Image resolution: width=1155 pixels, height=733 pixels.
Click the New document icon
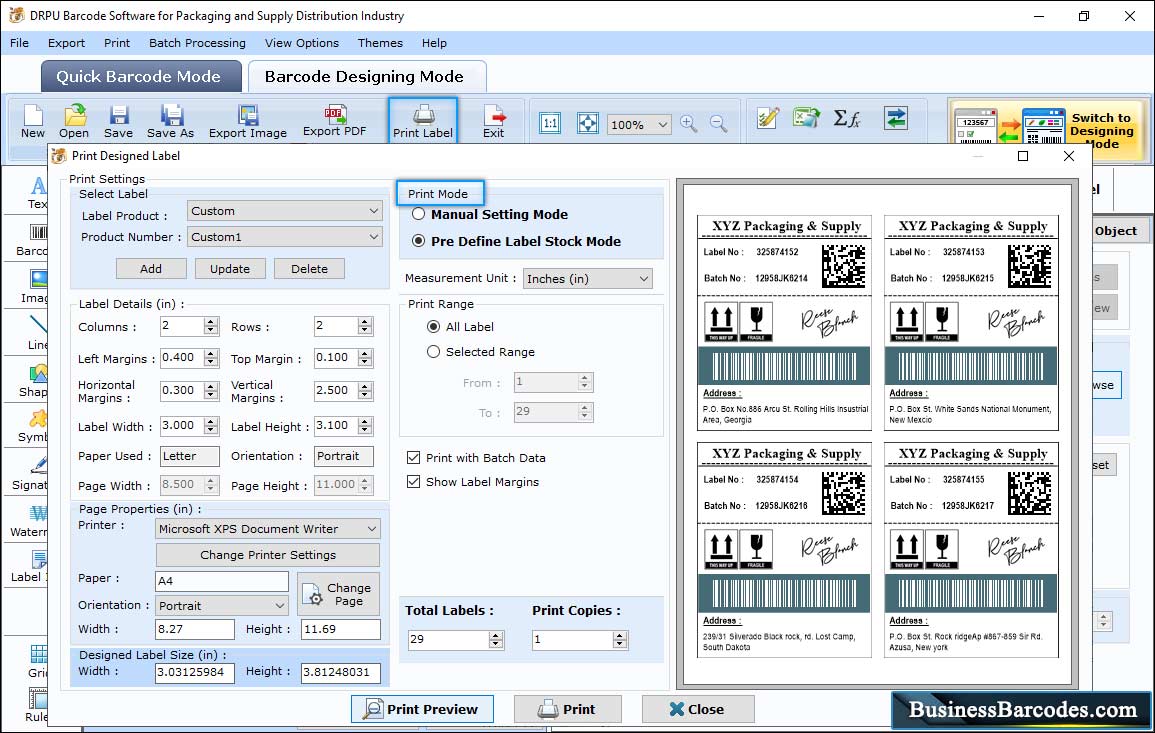[x=32, y=121]
